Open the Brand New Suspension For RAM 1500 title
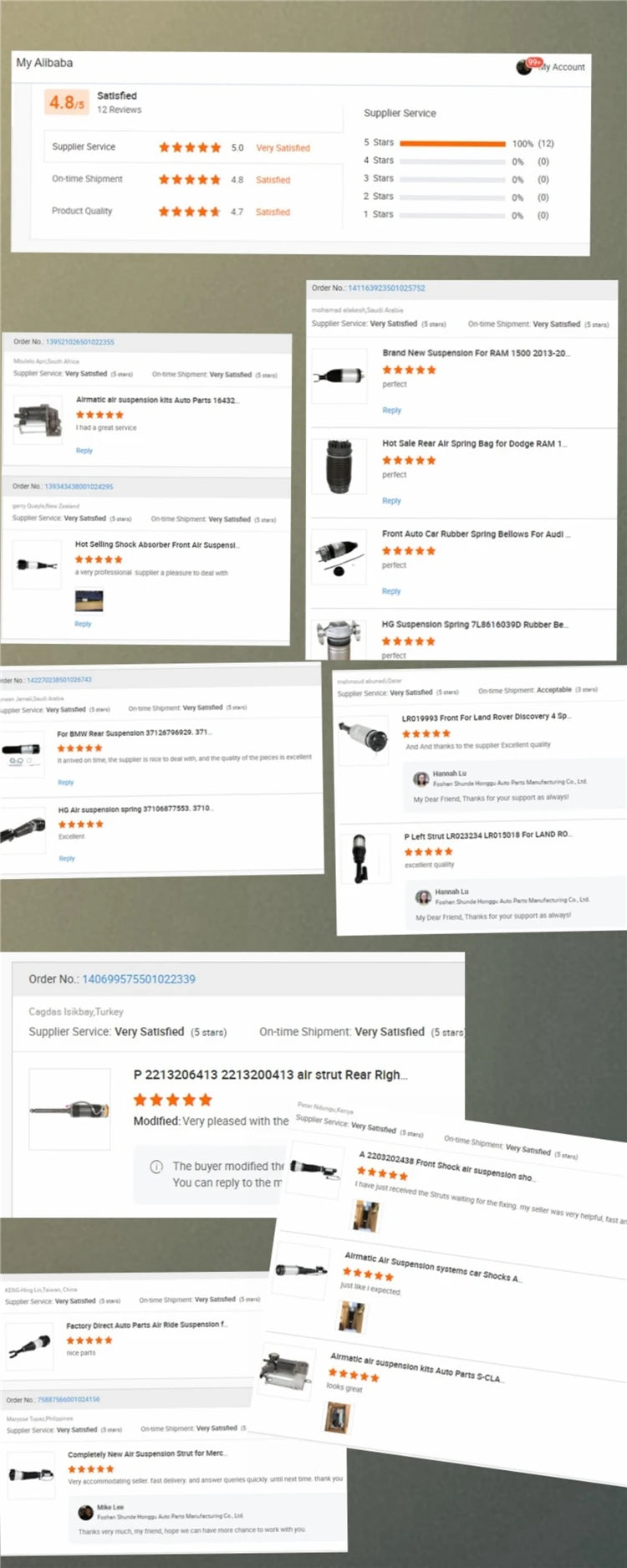This screenshot has height=1568, width=627. (x=477, y=353)
